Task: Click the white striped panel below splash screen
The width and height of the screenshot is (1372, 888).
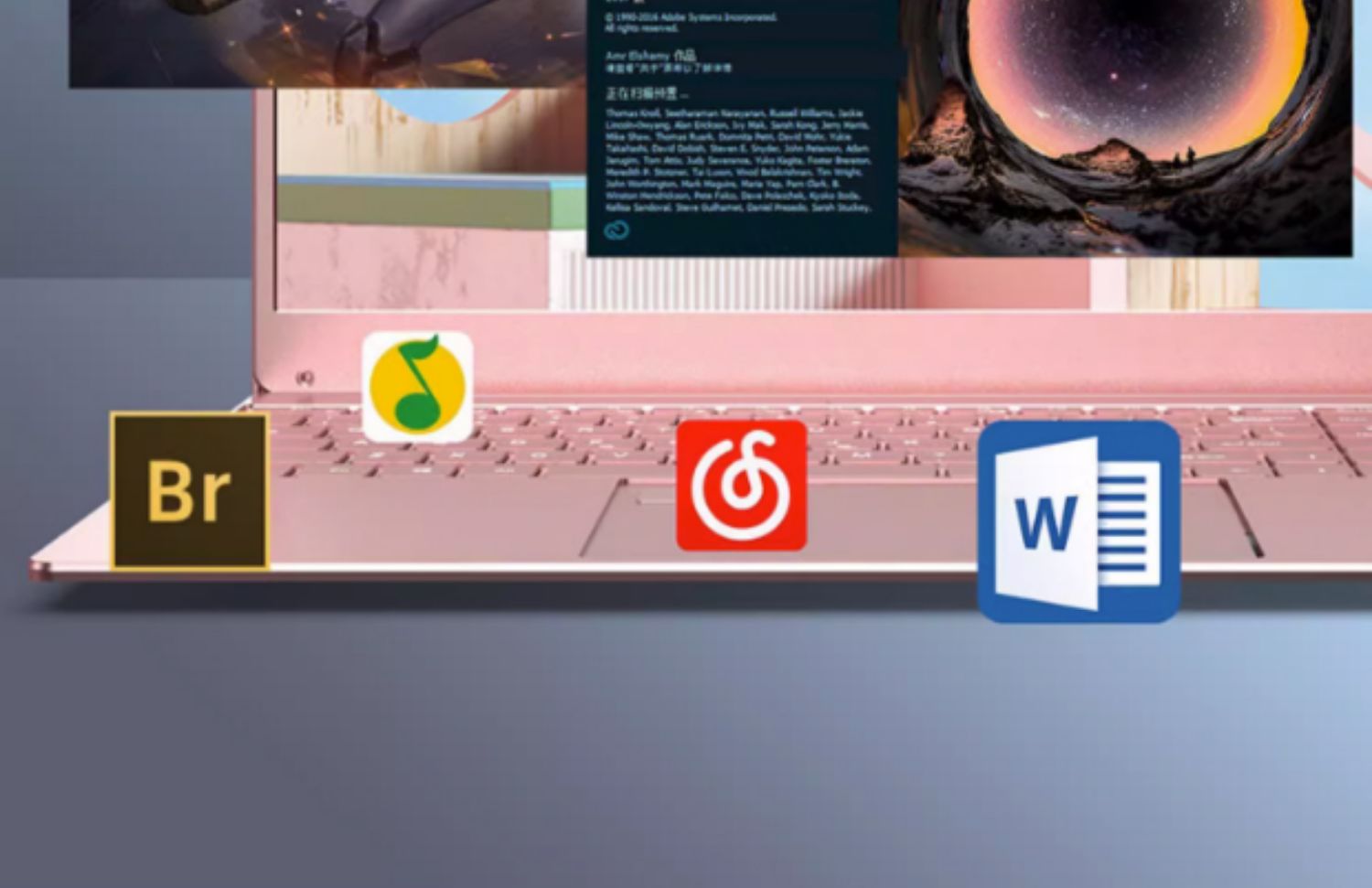Action: 732,284
